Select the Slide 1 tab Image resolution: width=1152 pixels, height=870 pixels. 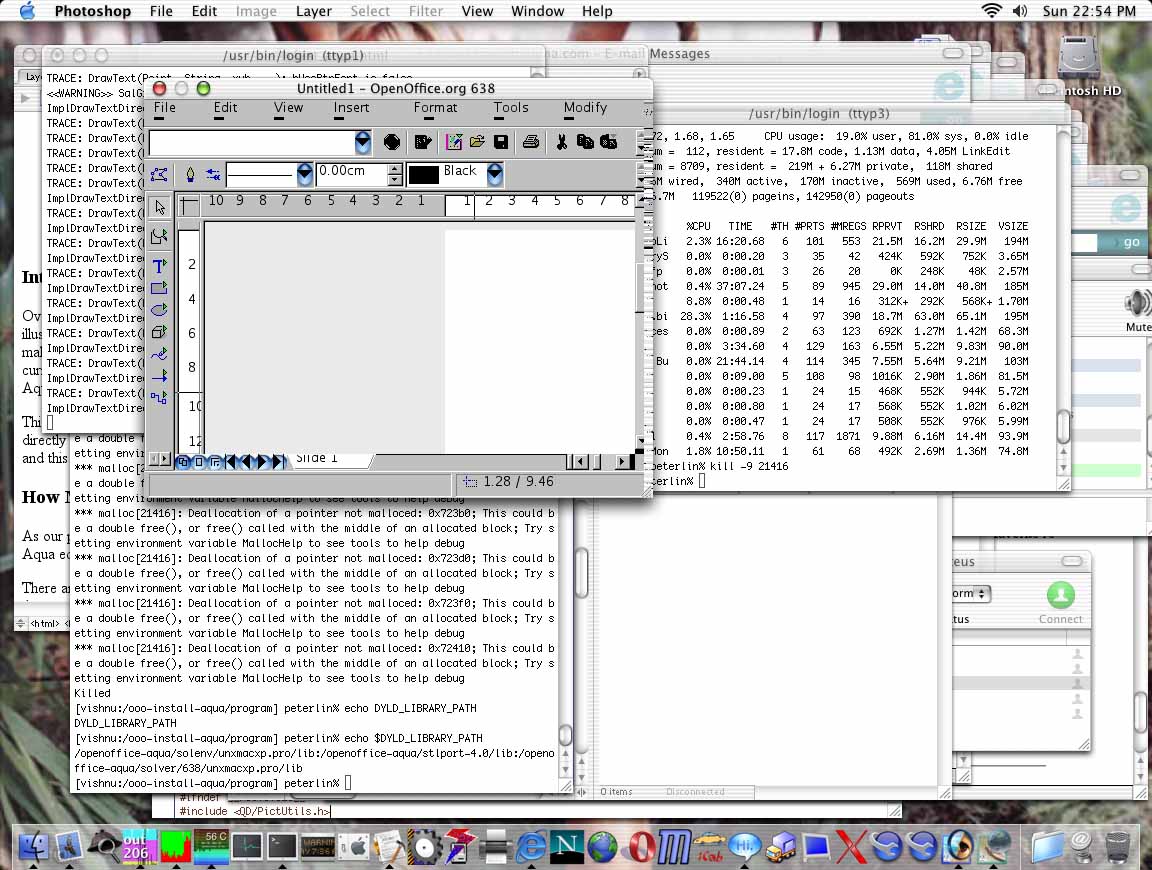click(x=327, y=459)
